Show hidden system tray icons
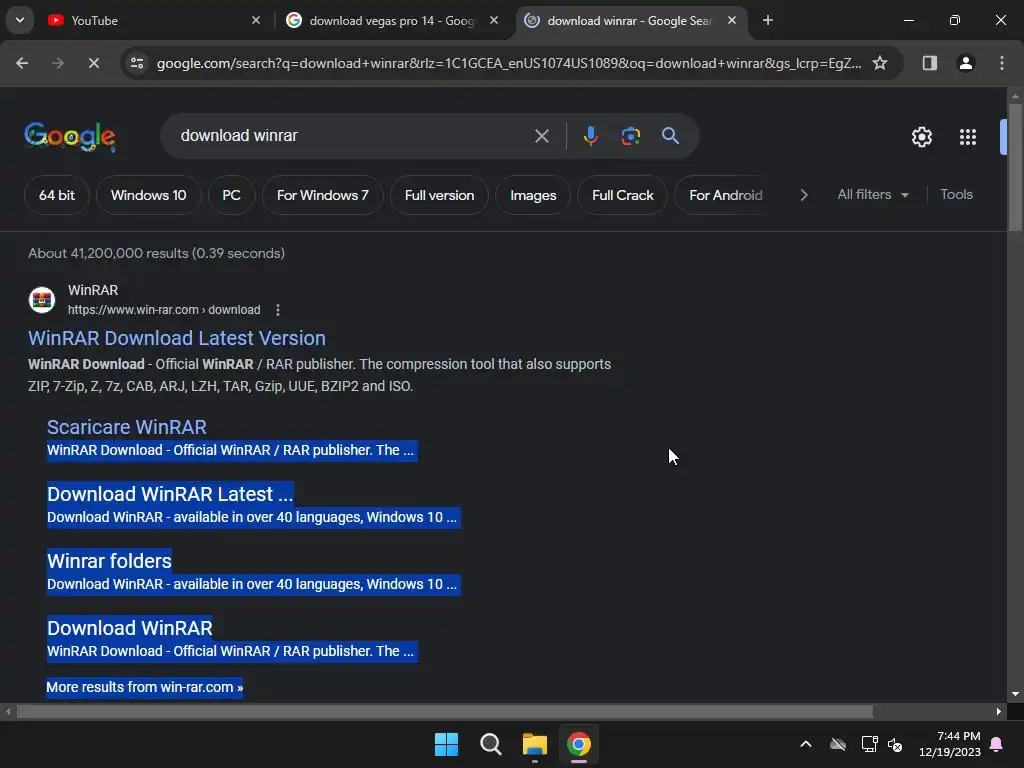Screen dimensions: 1024x768 pyautogui.click(x=806, y=744)
